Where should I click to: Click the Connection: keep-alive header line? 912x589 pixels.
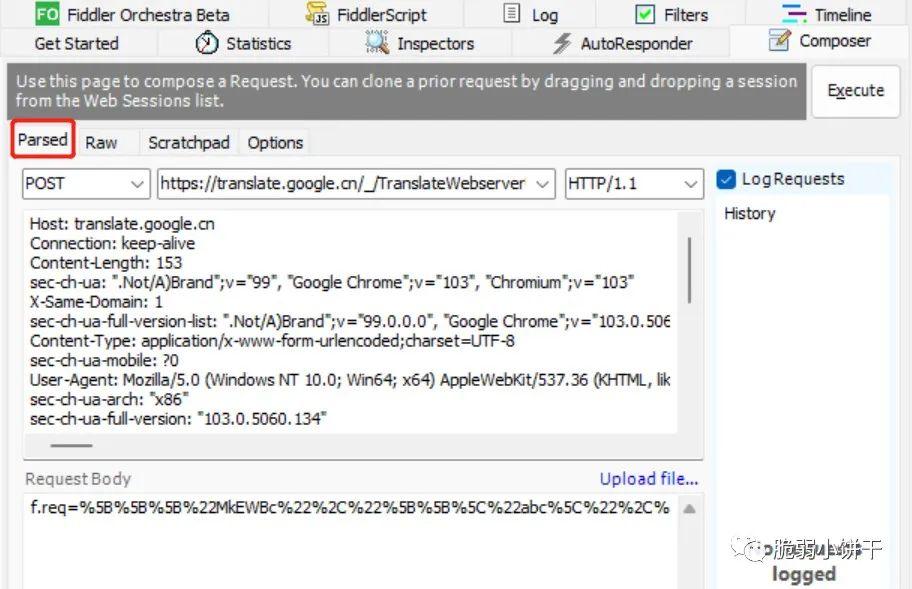[112, 243]
